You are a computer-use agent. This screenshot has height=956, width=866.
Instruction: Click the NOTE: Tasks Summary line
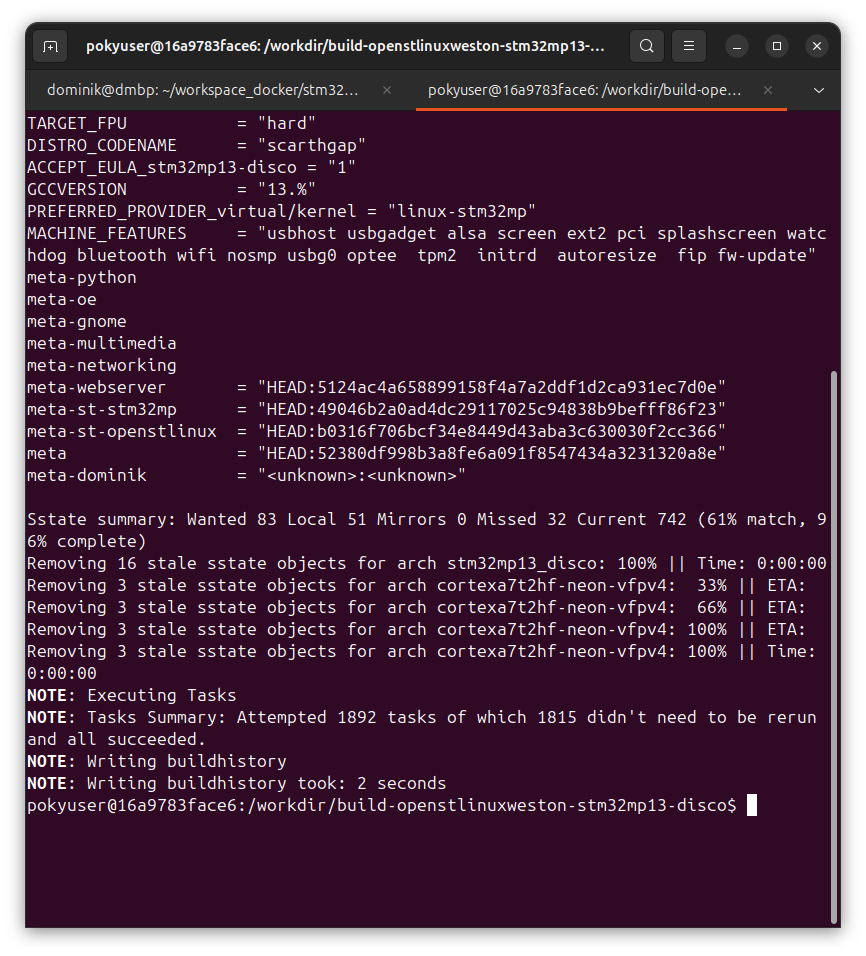coord(421,728)
